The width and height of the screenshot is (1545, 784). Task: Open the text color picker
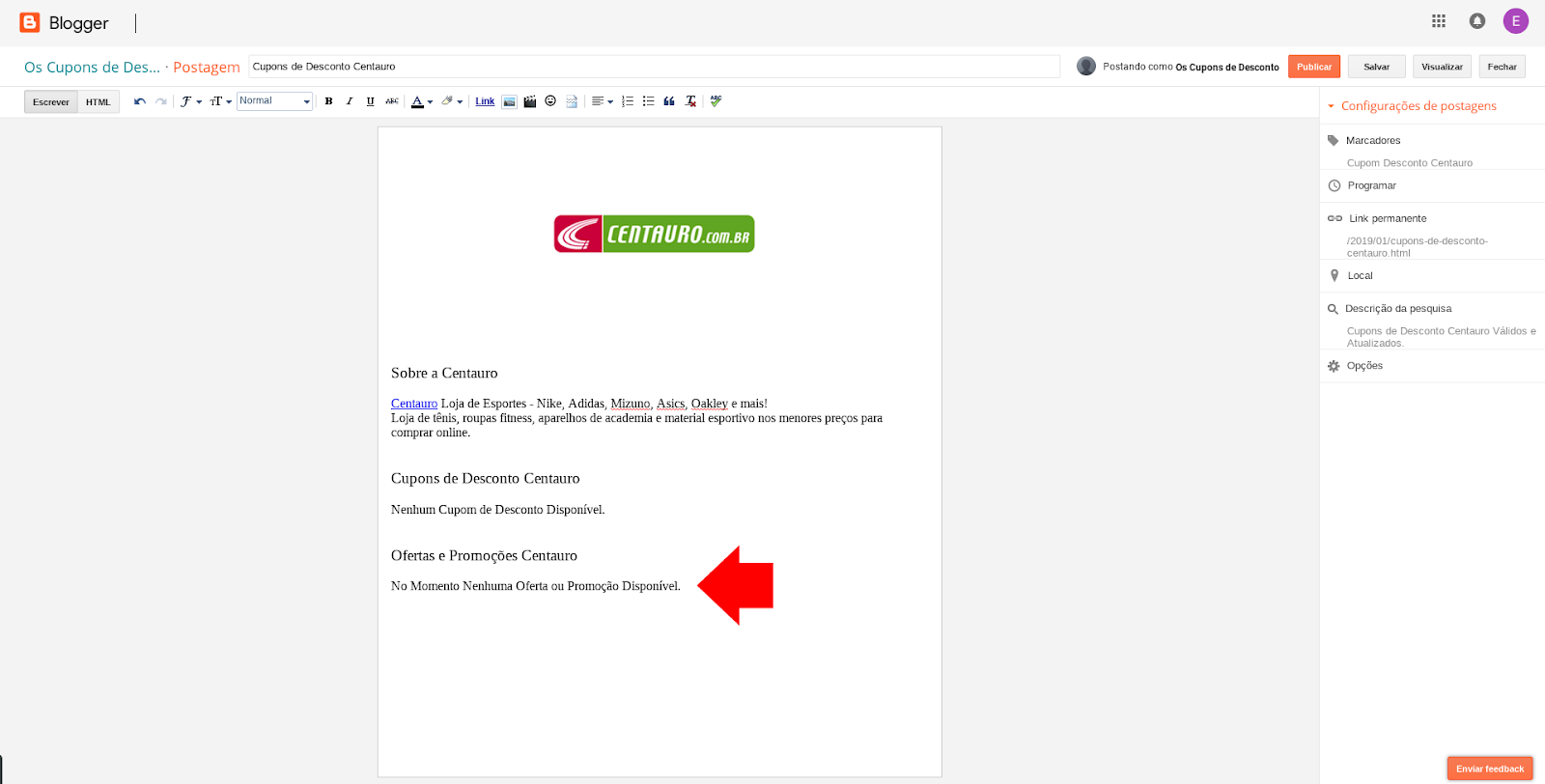click(422, 101)
